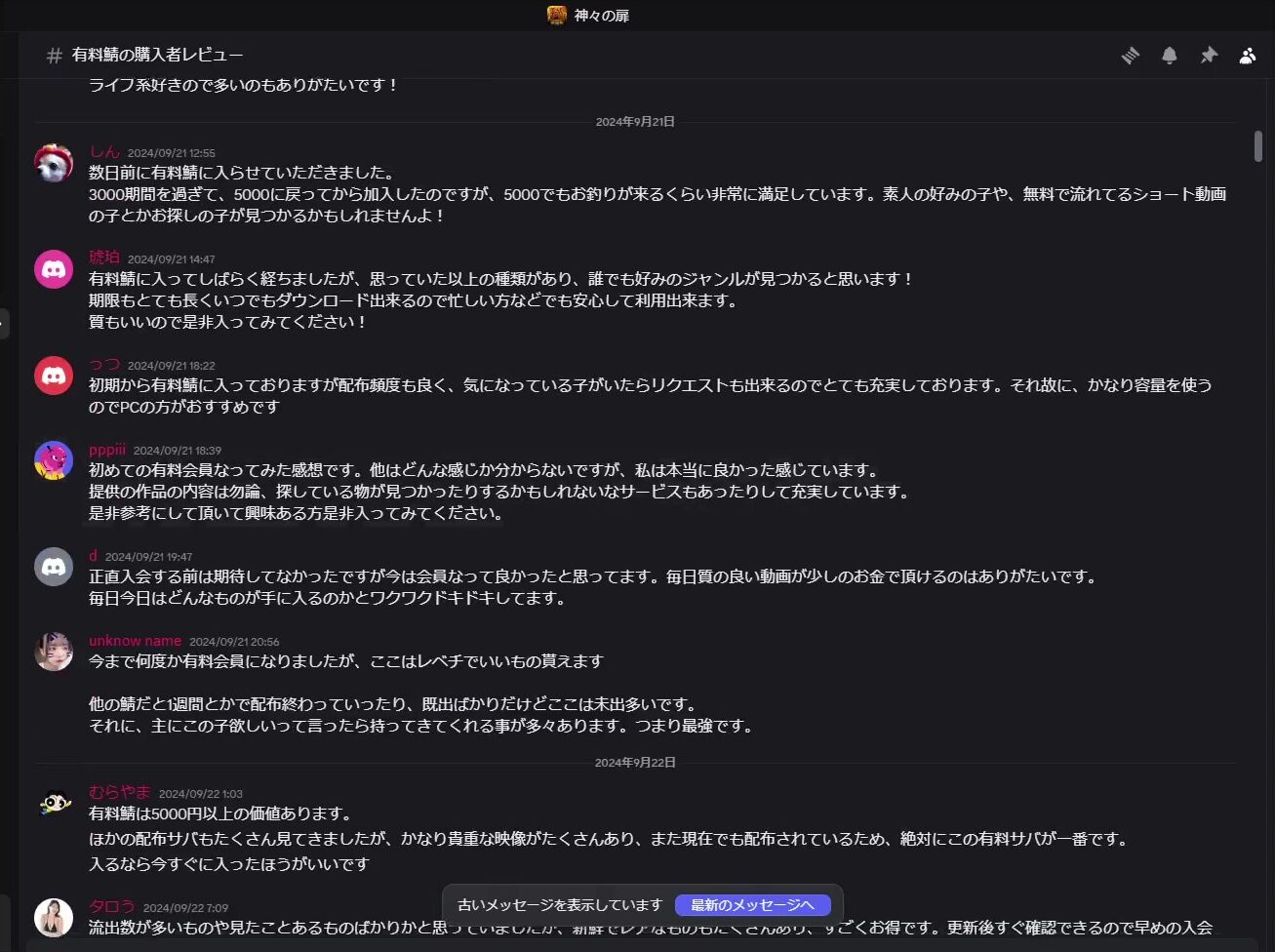Screen dimensions: 1275x952
Task: Click the 神々の扉 server icon
Action: click(557, 15)
